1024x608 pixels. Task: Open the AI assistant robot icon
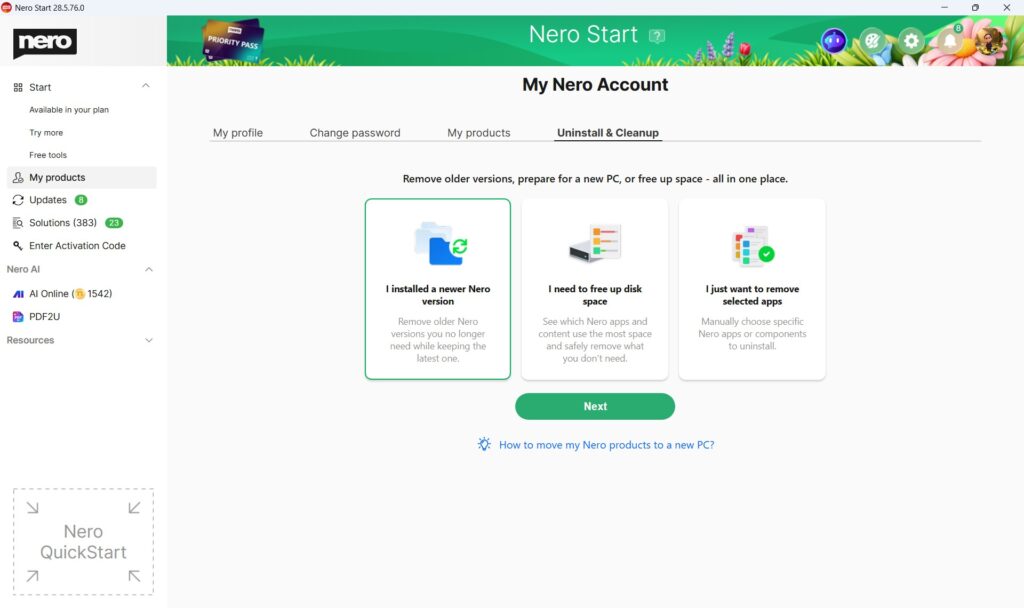pyautogui.click(x=833, y=41)
